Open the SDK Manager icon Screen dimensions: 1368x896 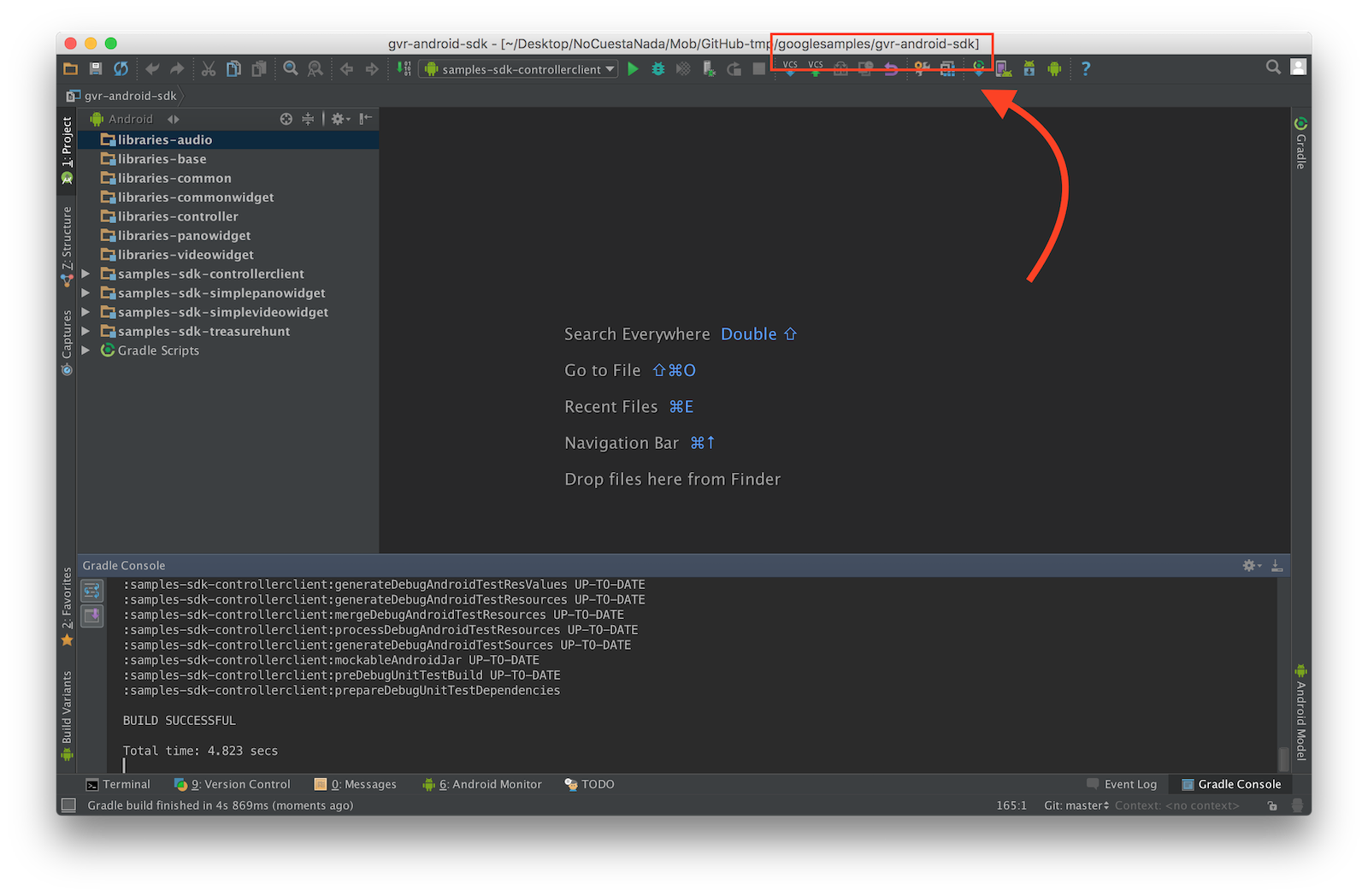click(1029, 69)
